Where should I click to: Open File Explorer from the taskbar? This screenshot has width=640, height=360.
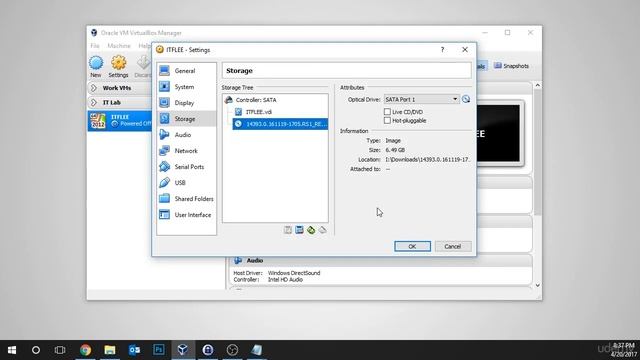[110, 350]
